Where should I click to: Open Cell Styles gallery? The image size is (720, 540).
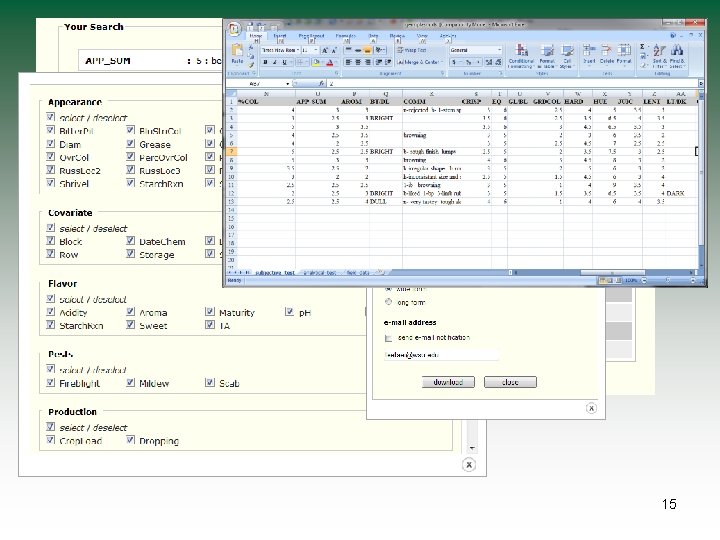(x=567, y=56)
